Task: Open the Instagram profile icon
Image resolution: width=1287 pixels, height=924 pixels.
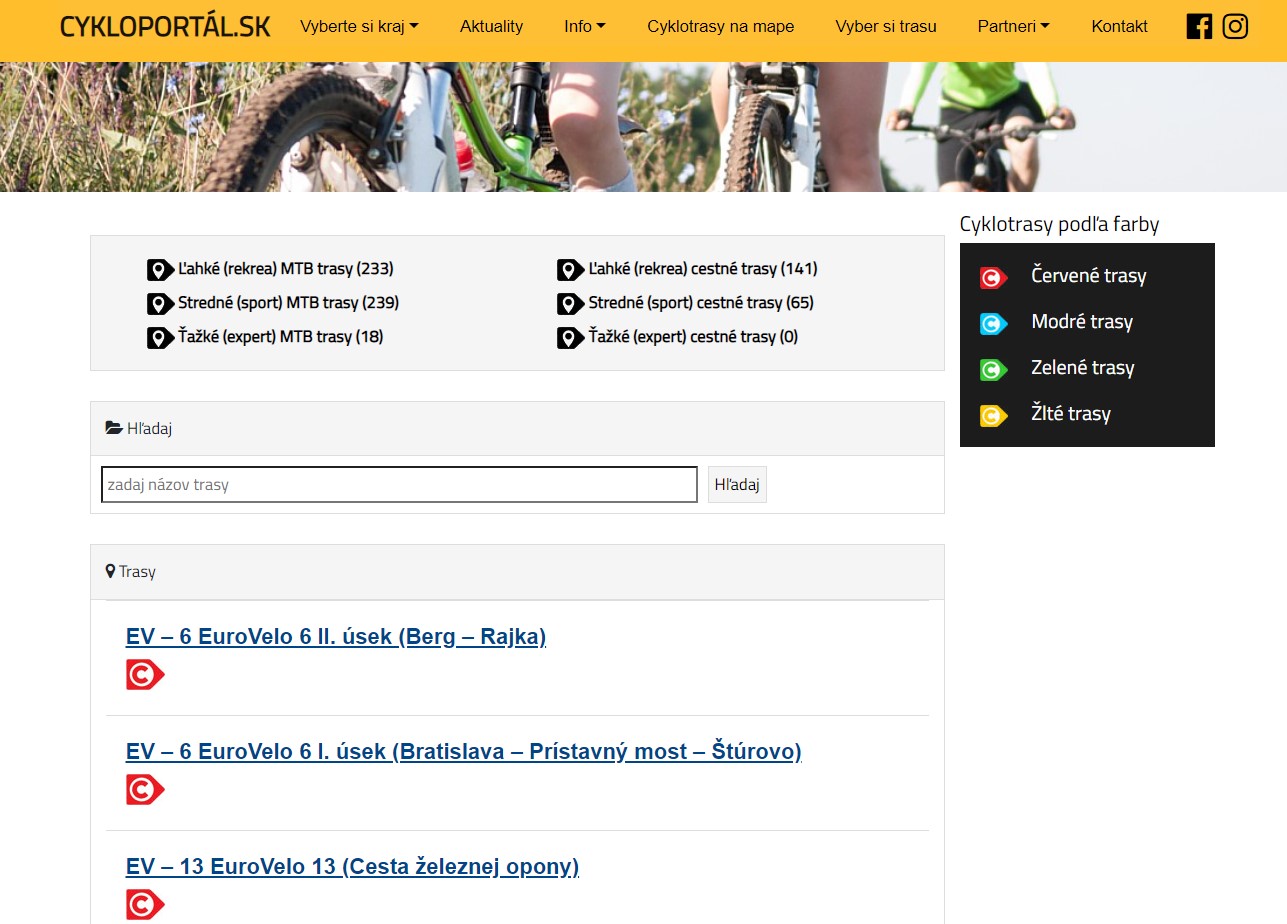Action: [1235, 27]
